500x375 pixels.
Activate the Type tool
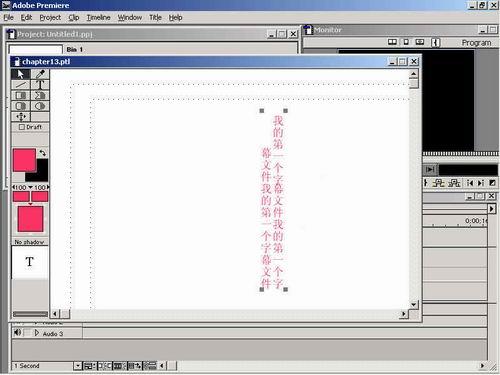pos(40,85)
